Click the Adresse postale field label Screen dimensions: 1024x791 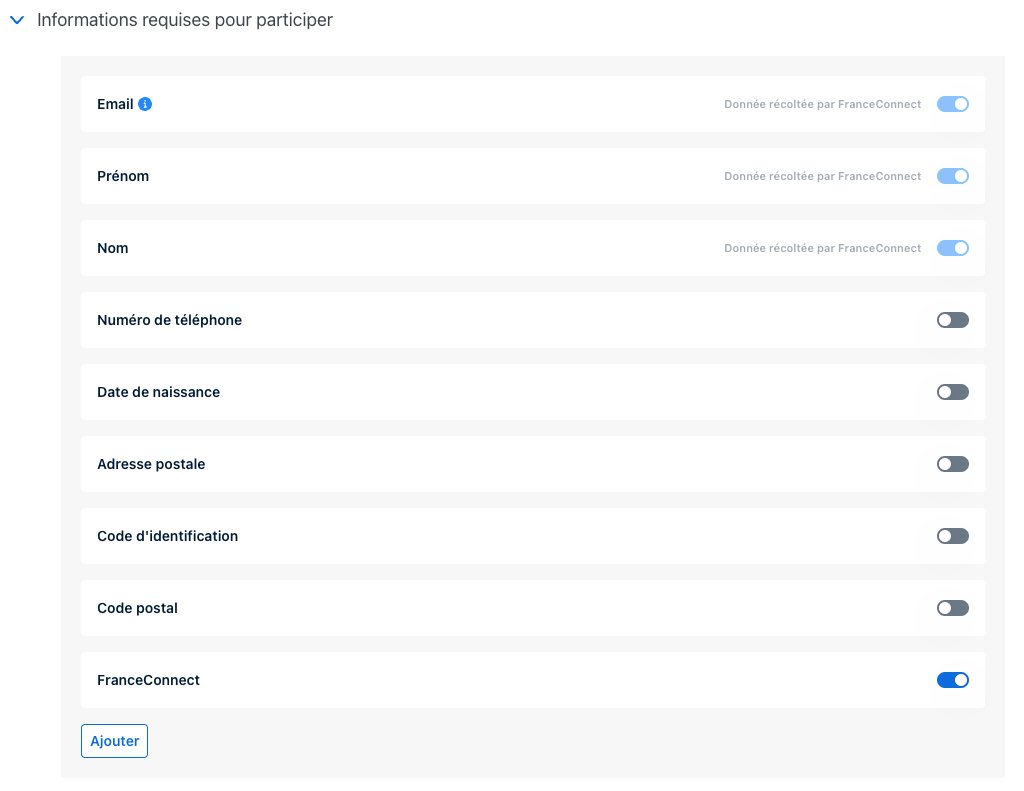[x=151, y=464]
